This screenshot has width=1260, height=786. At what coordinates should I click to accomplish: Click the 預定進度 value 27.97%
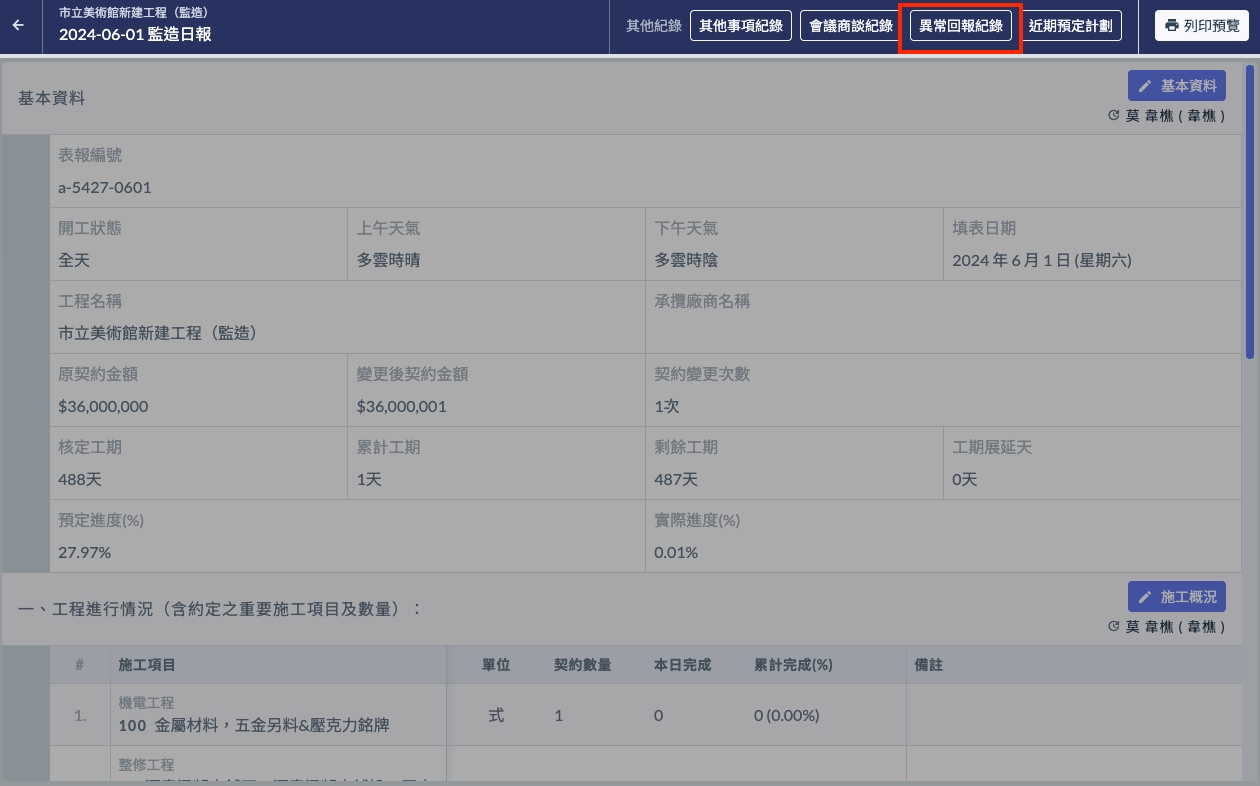tap(85, 552)
